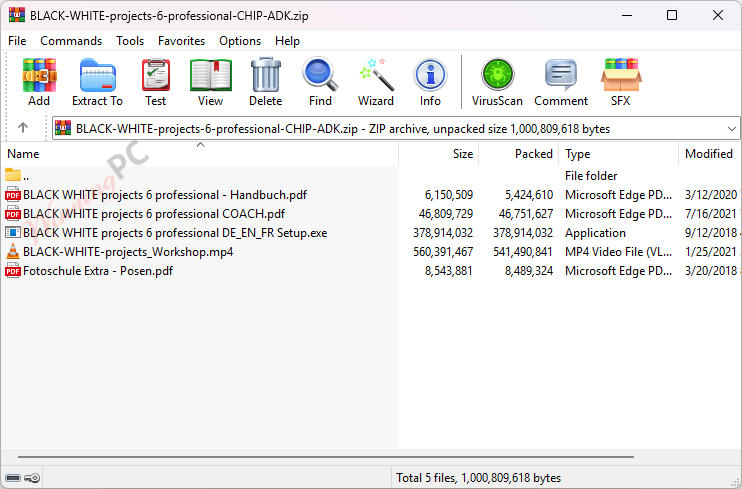Click the horizontal scrollbar at bottom

click(326, 457)
